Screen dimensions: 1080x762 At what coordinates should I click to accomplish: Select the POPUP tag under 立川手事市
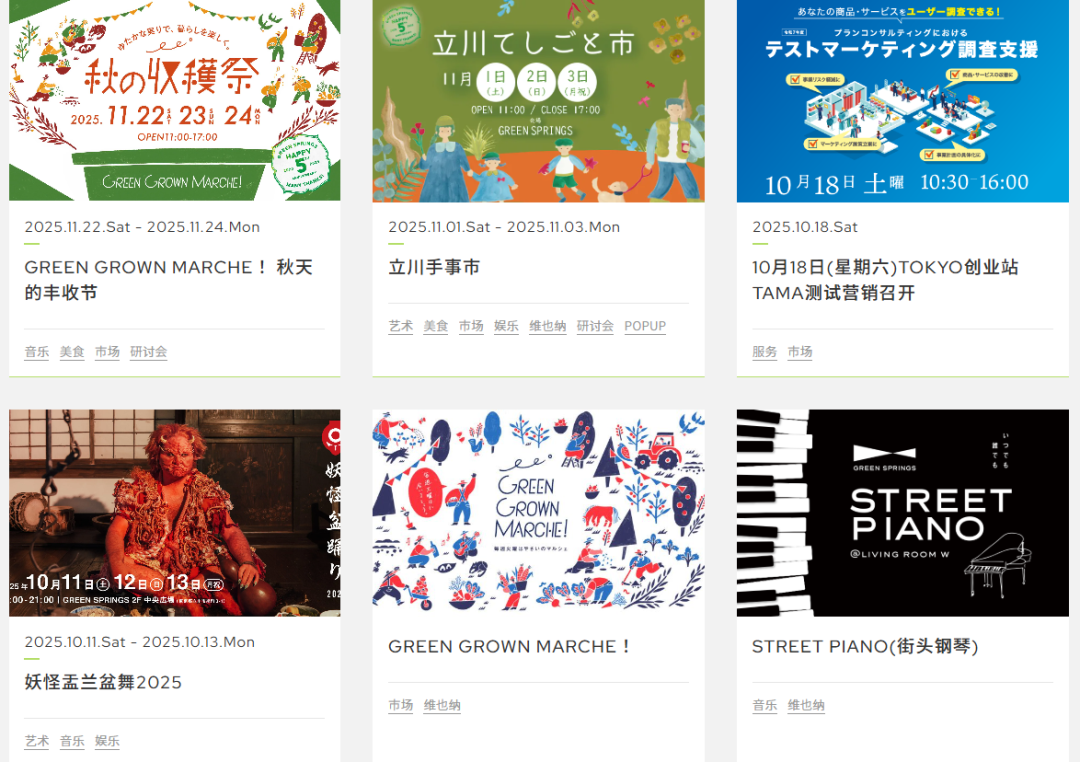[x=645, y=326]
